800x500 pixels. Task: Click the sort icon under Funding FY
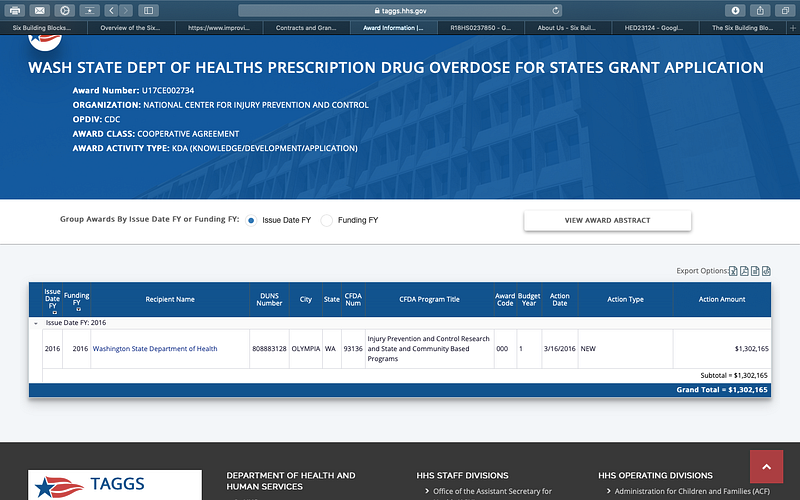79,309
